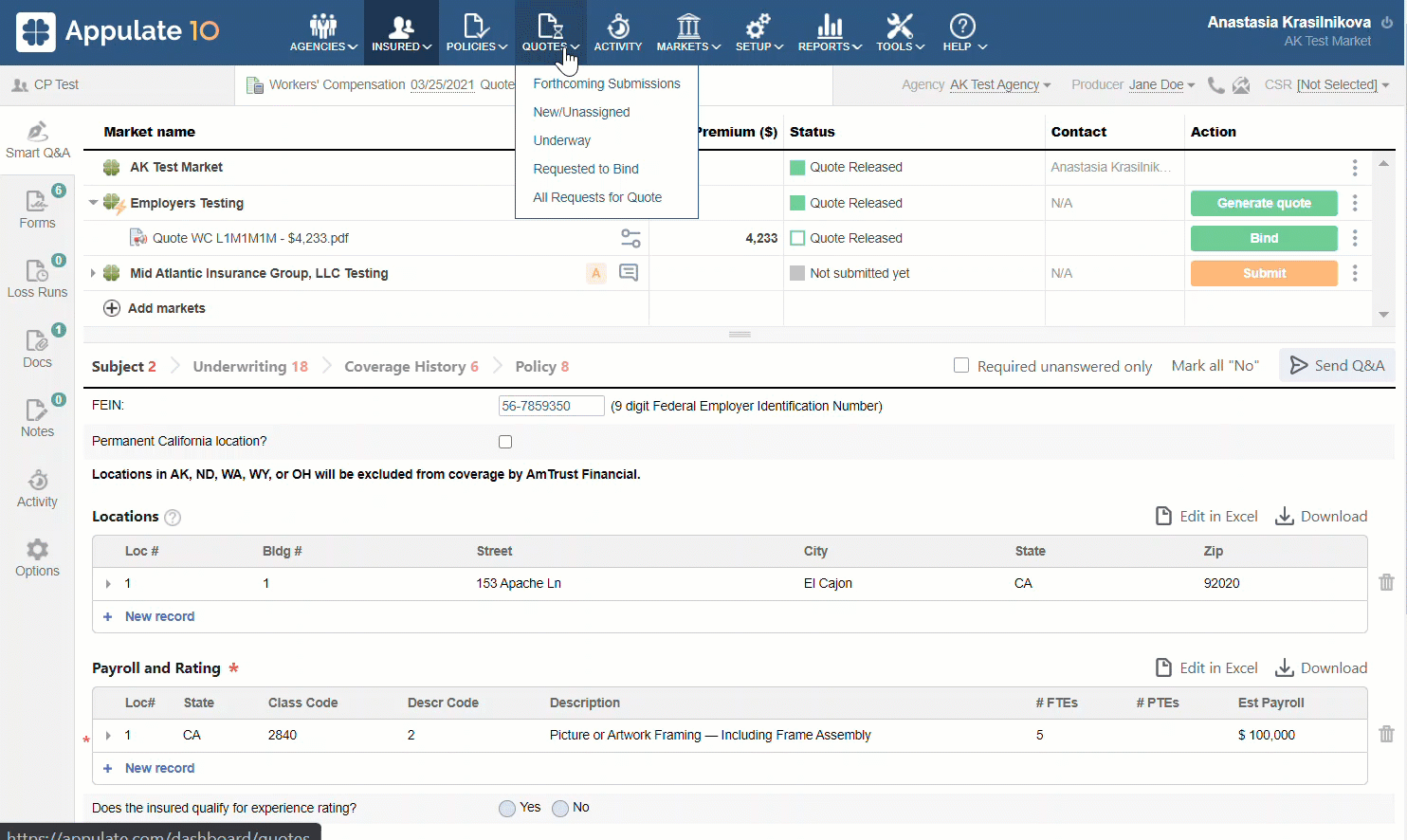Click Mark all "No" link
The height and width of the screenshot is (840, 1407).
[1215, 366]
